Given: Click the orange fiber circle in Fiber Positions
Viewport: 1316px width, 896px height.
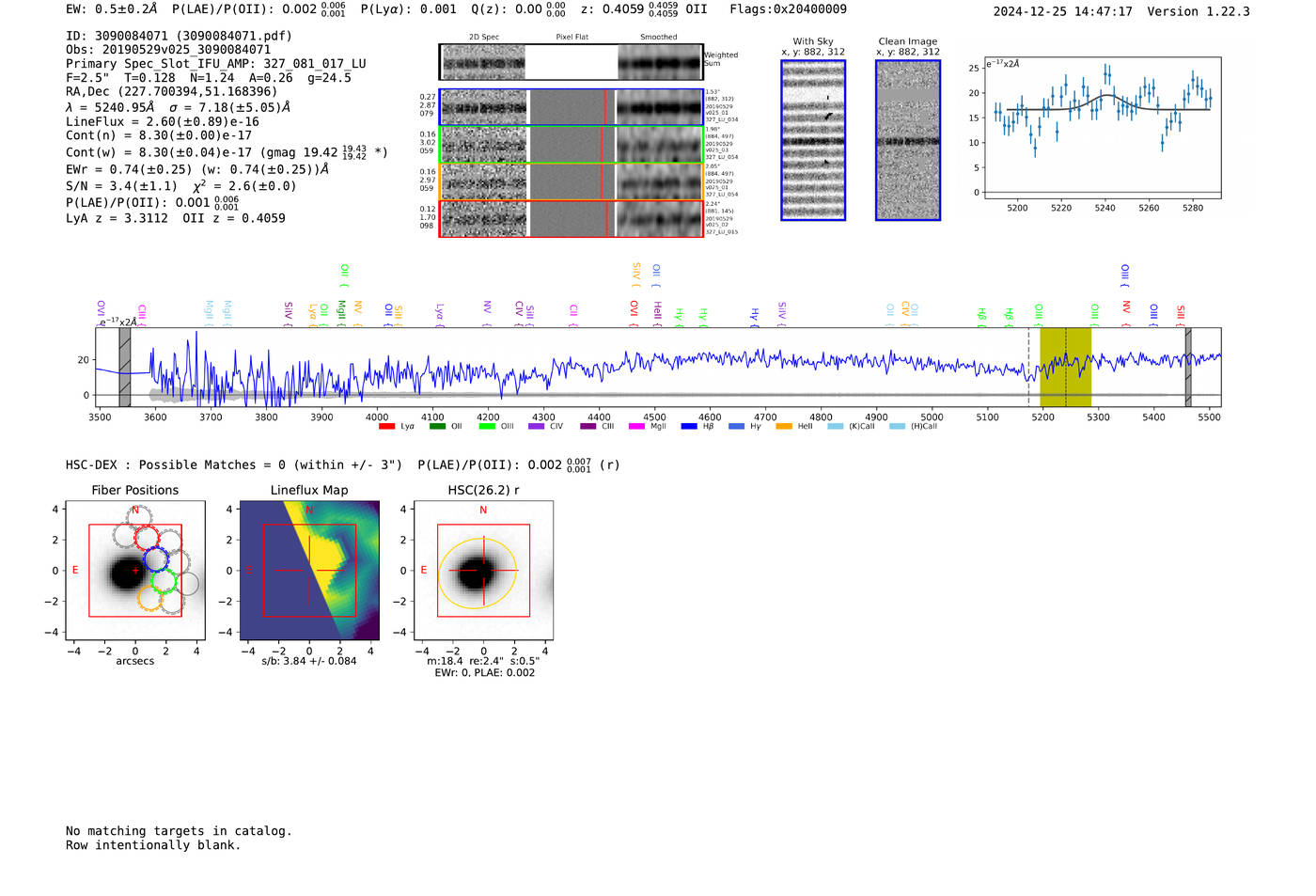Looking at the screenshot, I should pos(150,599).
